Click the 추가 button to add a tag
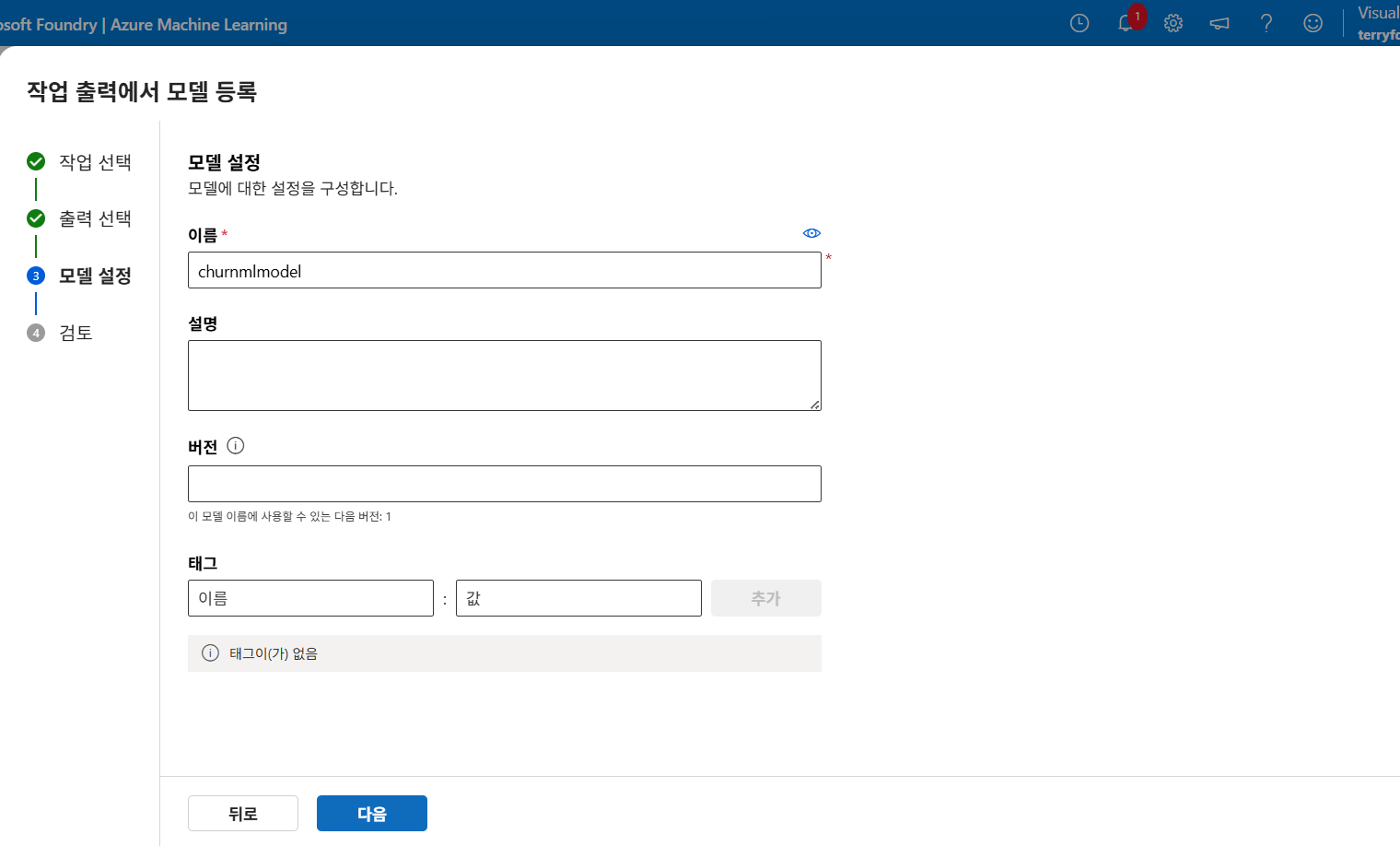Viewport: 1400px width, 846px height. [x=765, y=597]
